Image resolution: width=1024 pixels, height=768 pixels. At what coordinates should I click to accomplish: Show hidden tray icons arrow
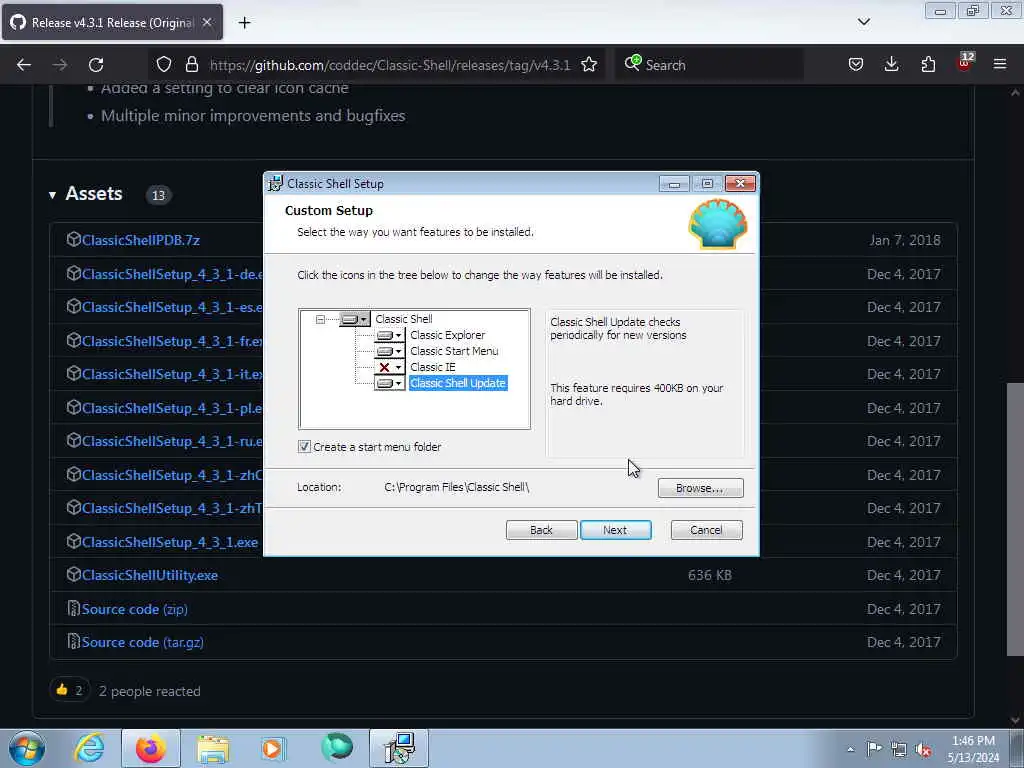[x=850, y=749]
